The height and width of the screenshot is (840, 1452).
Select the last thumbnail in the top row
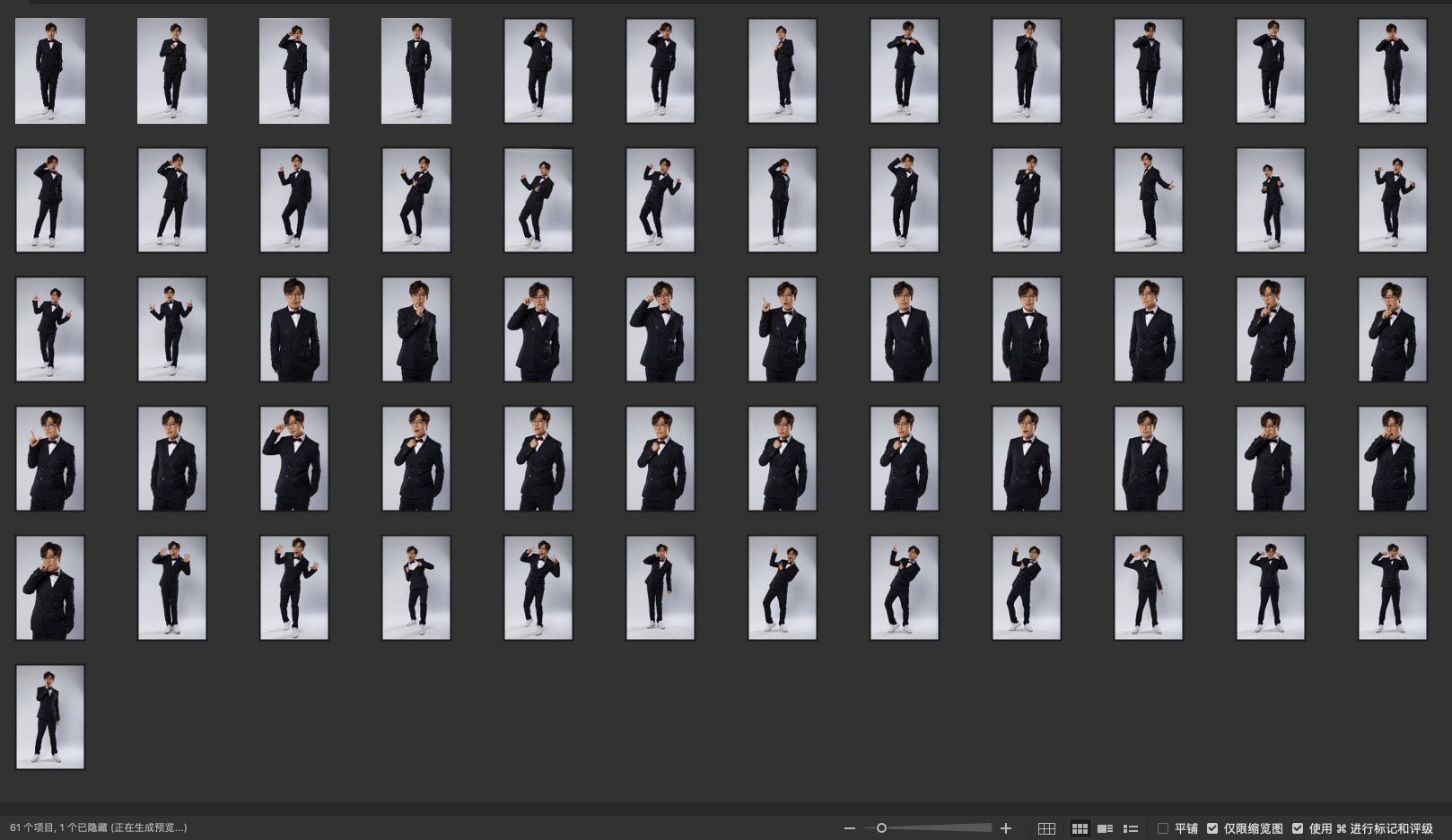pos(1392,71)
